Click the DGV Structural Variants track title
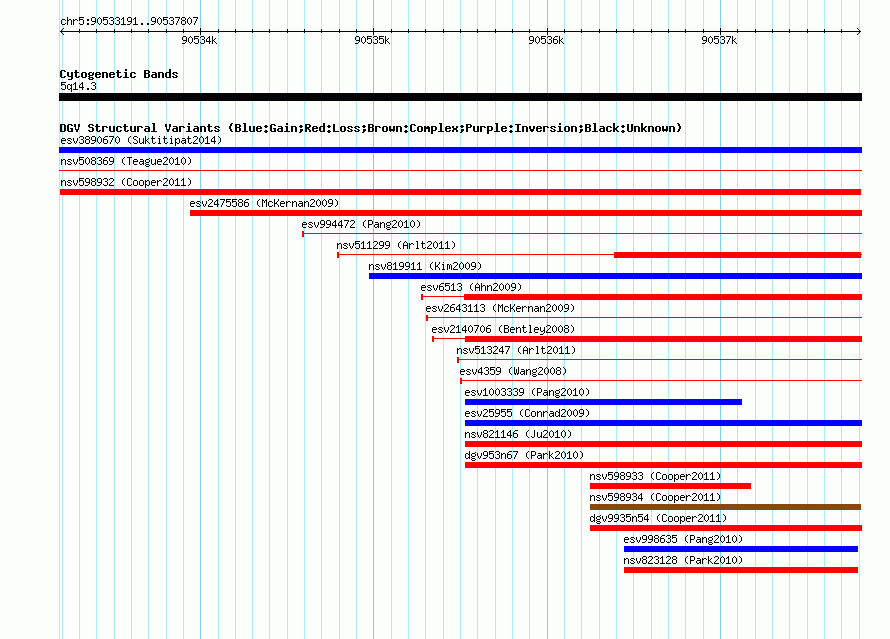Image resolution: width=890 pixels, height=639 pixels. 370,128
